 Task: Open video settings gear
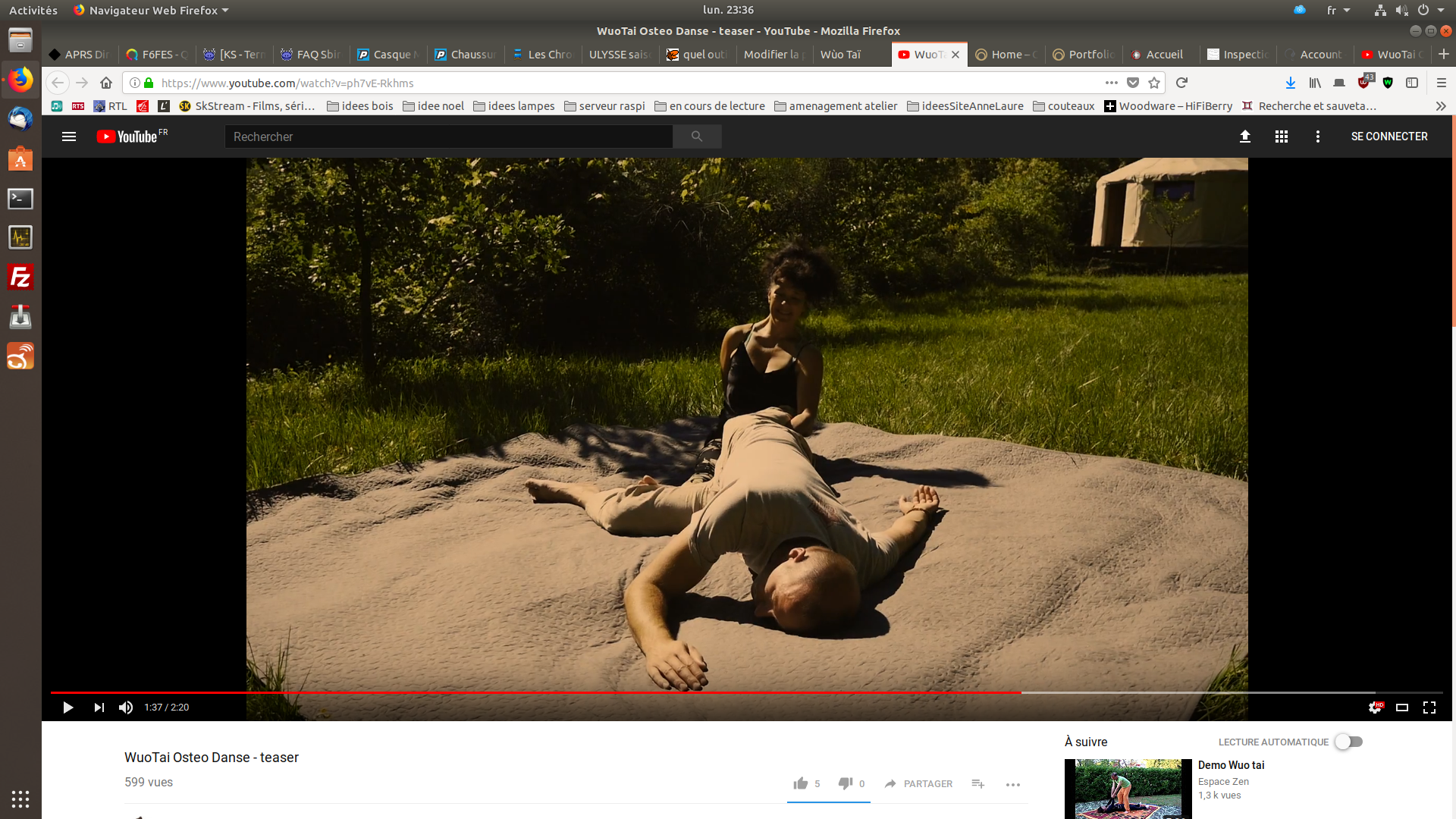tap(1374, 708)
